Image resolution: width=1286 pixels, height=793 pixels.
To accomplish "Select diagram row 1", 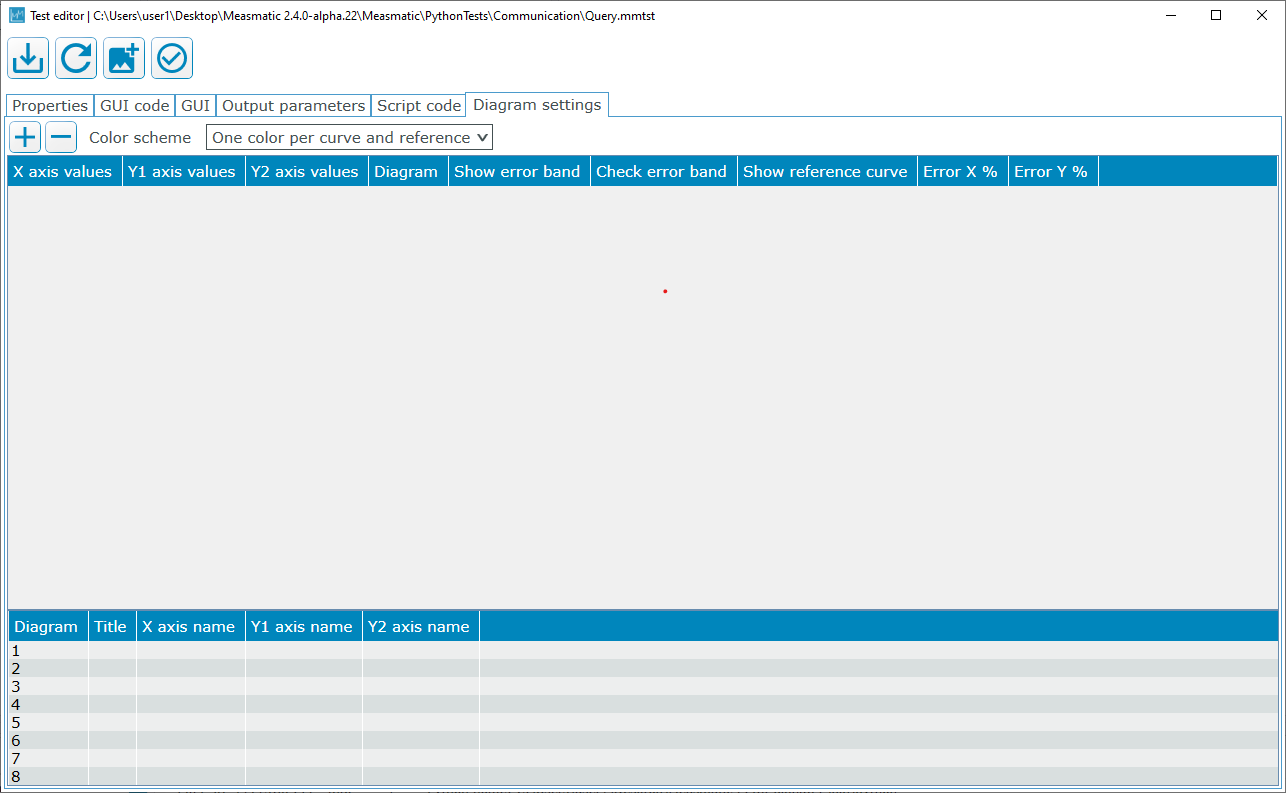I will 643,650.
